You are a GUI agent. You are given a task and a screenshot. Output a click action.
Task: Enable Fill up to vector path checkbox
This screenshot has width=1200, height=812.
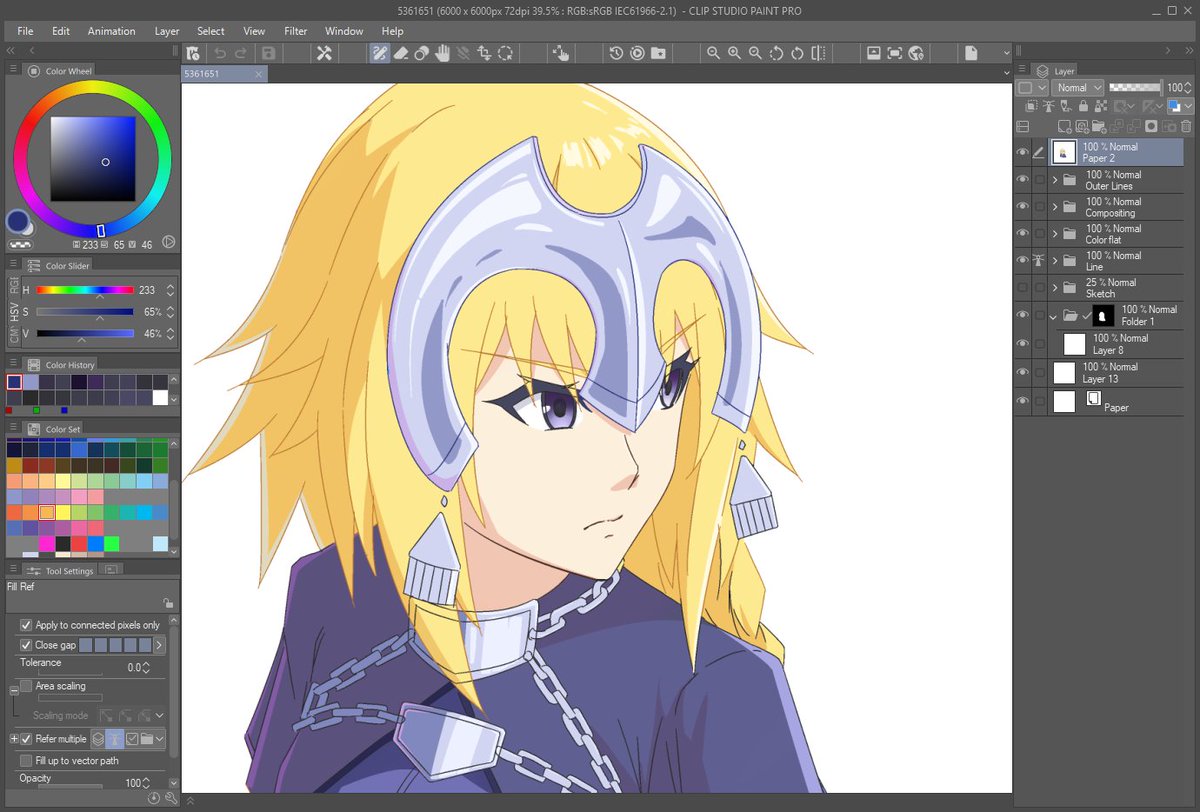(26, 761)
